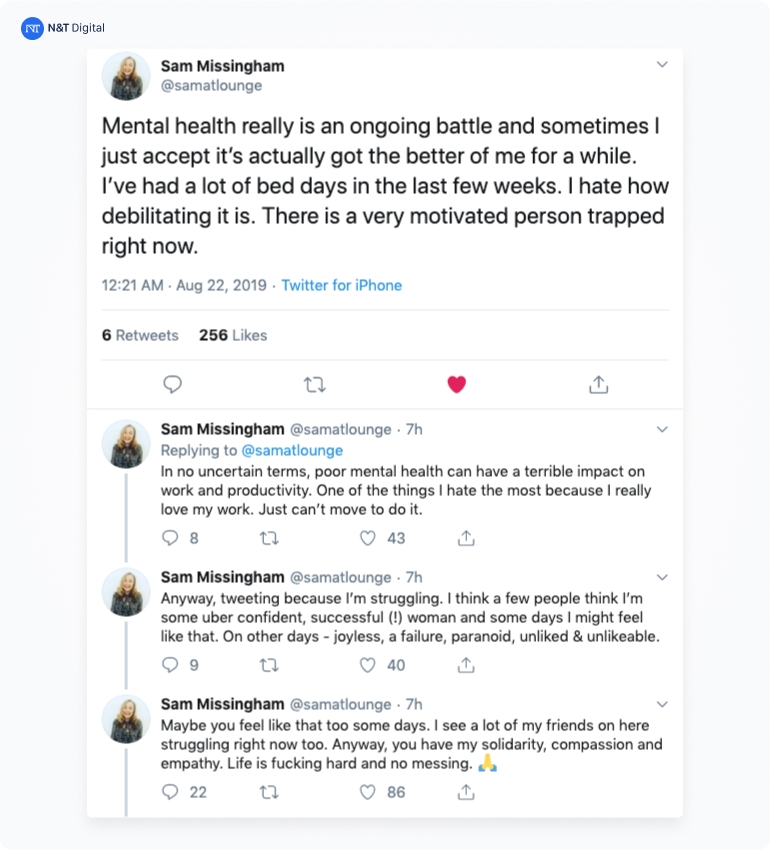This screenshot has width=770, height=850.
Task: Open chevron menu on last reply tweet
Action: tap(661, 704)
